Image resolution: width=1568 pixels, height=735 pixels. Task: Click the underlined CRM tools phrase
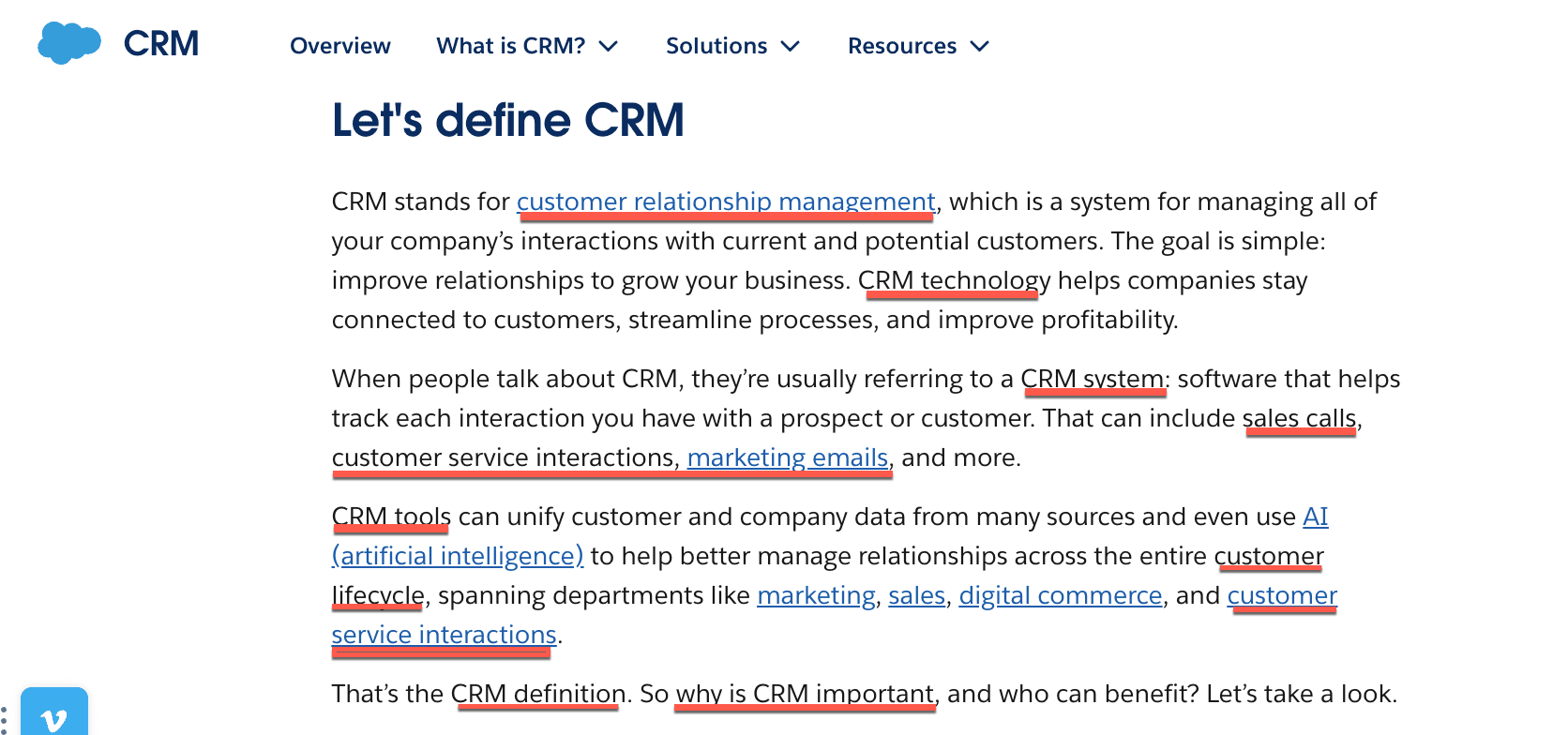[x=391, y=517]
